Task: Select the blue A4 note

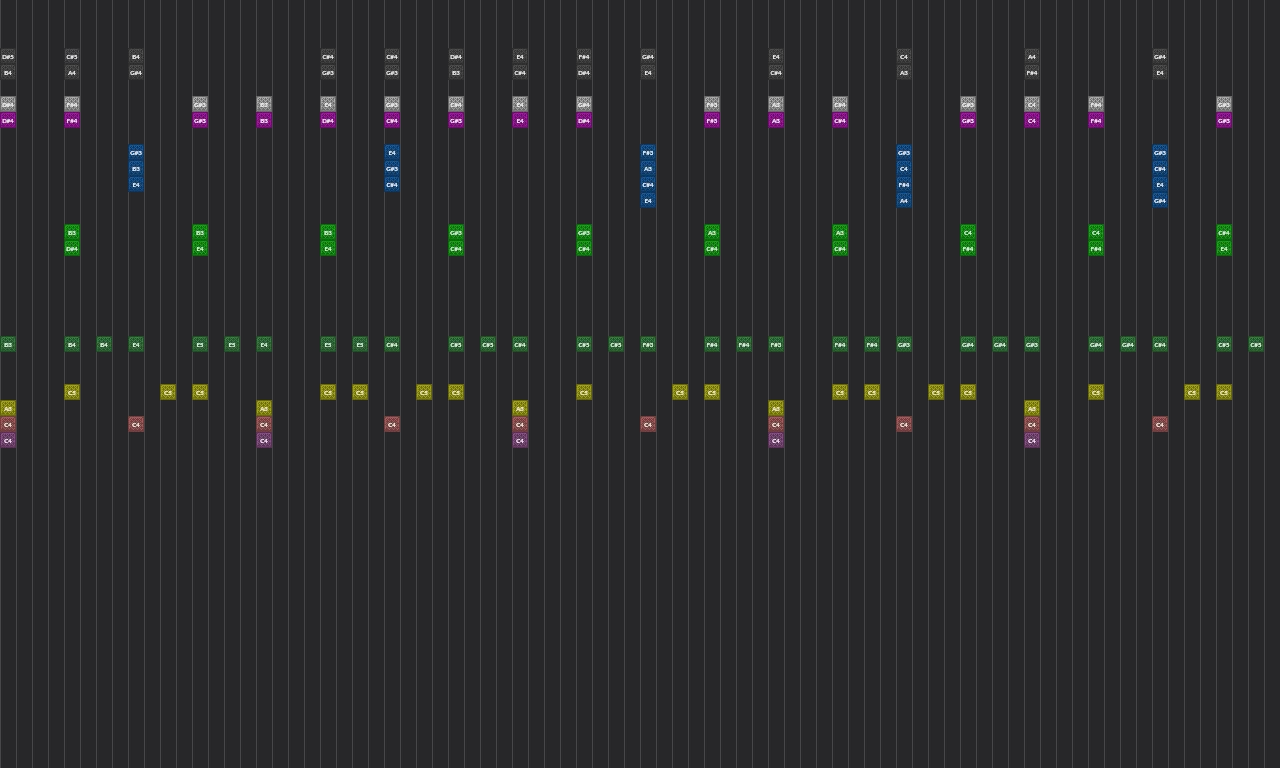Action: pos(904,201)
